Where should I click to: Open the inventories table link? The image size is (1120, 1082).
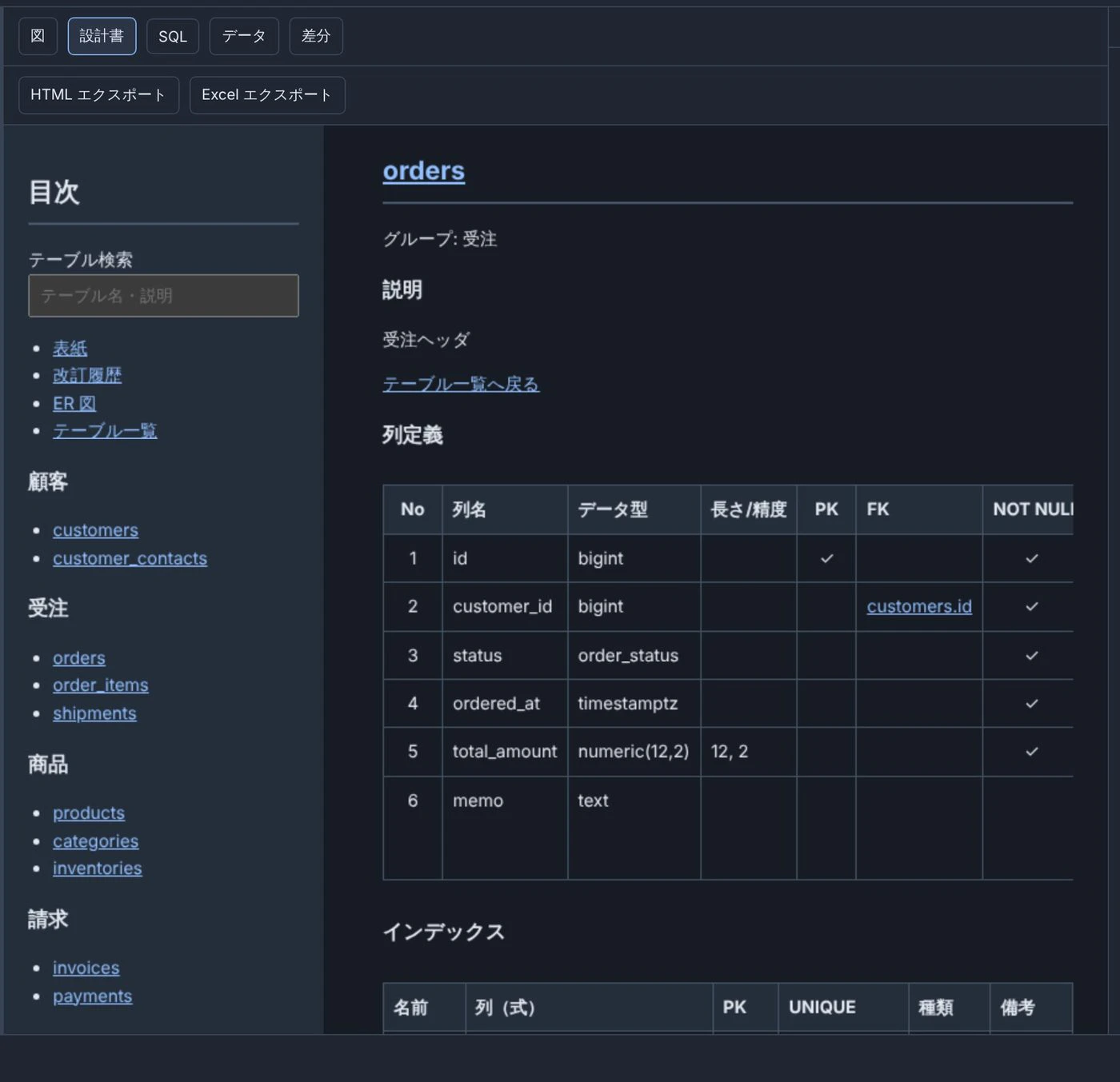click(98, 868)
